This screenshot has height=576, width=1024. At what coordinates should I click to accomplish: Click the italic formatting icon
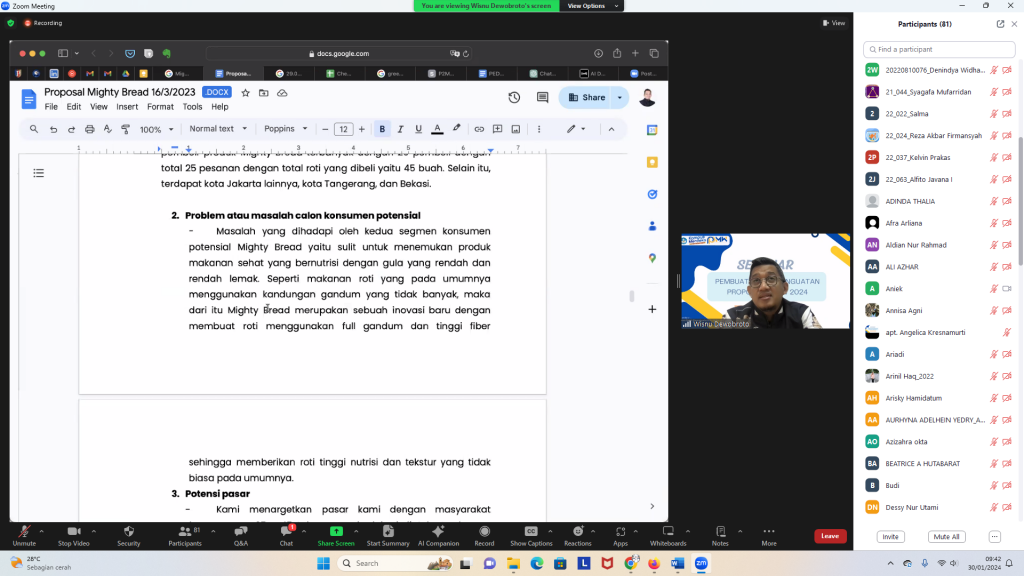400,129
